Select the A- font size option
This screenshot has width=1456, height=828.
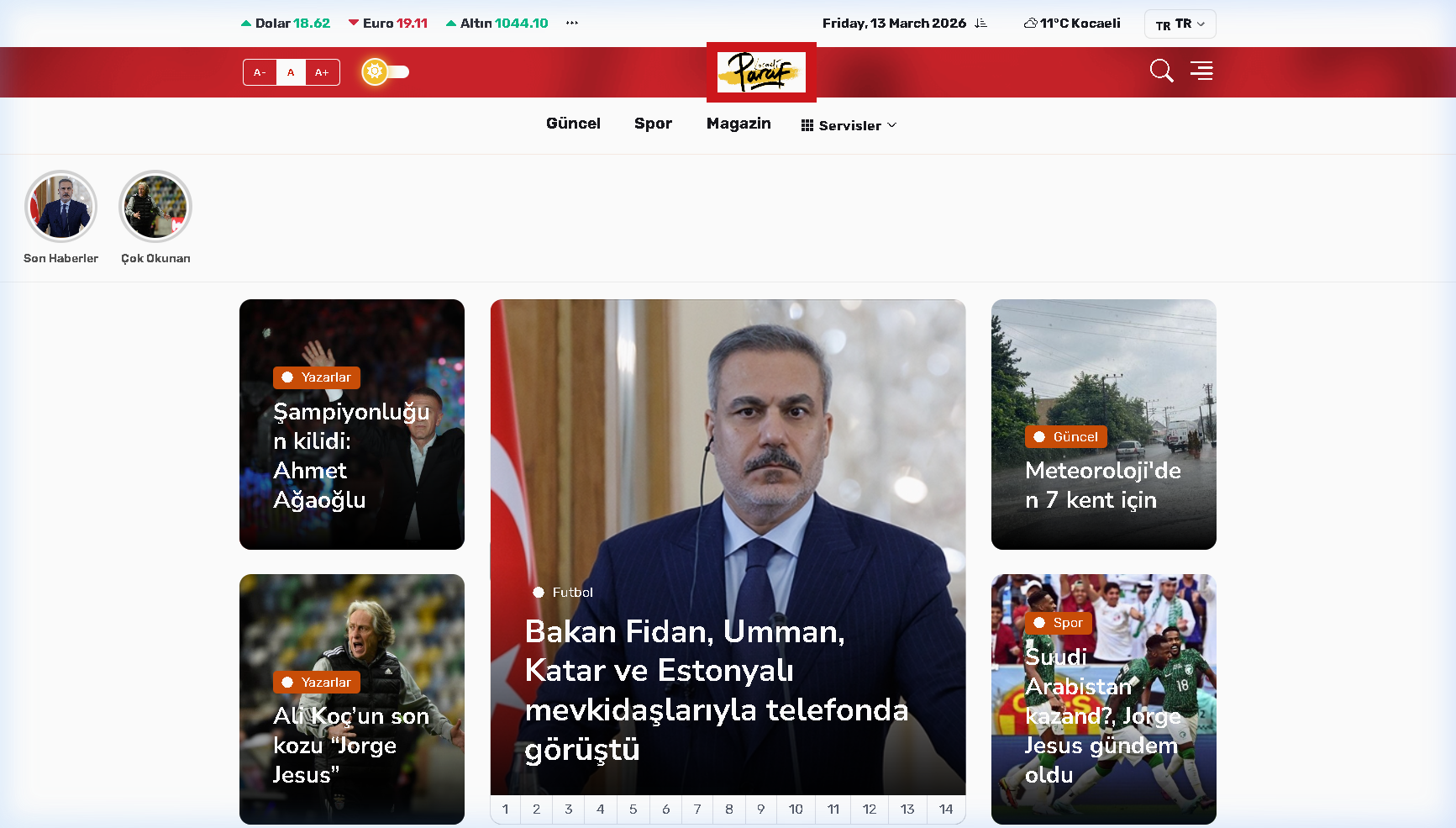260,72
